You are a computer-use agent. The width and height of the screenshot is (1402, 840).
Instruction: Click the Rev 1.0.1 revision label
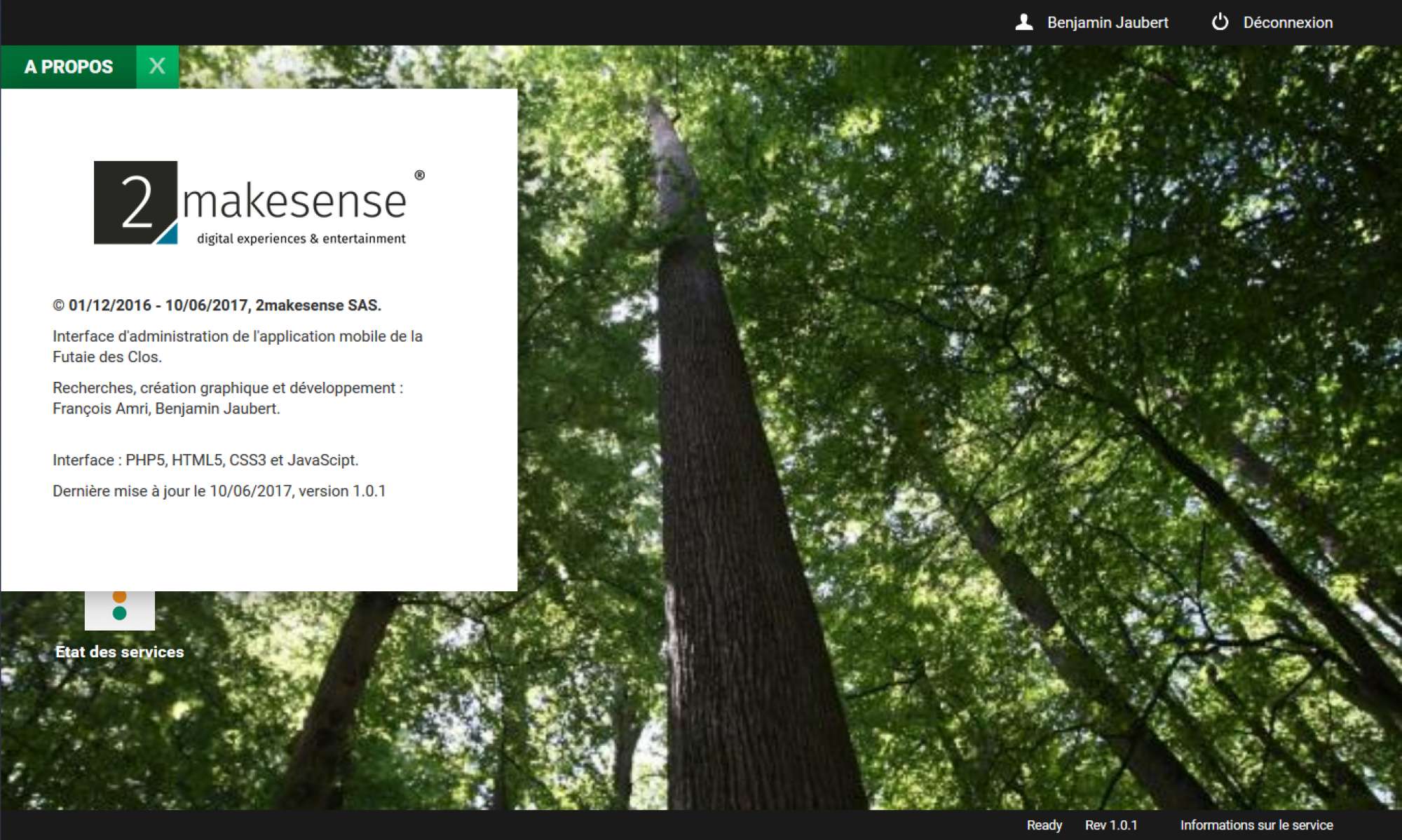coord(1110,825)
